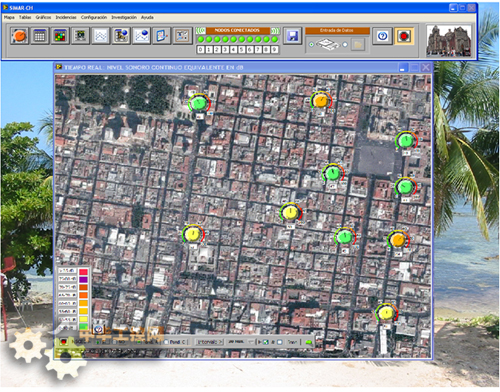The image size is (500, 392).
Task: Click the left antenna signal icon beside Nodos Conectados
Action: [x=200, y=31]
